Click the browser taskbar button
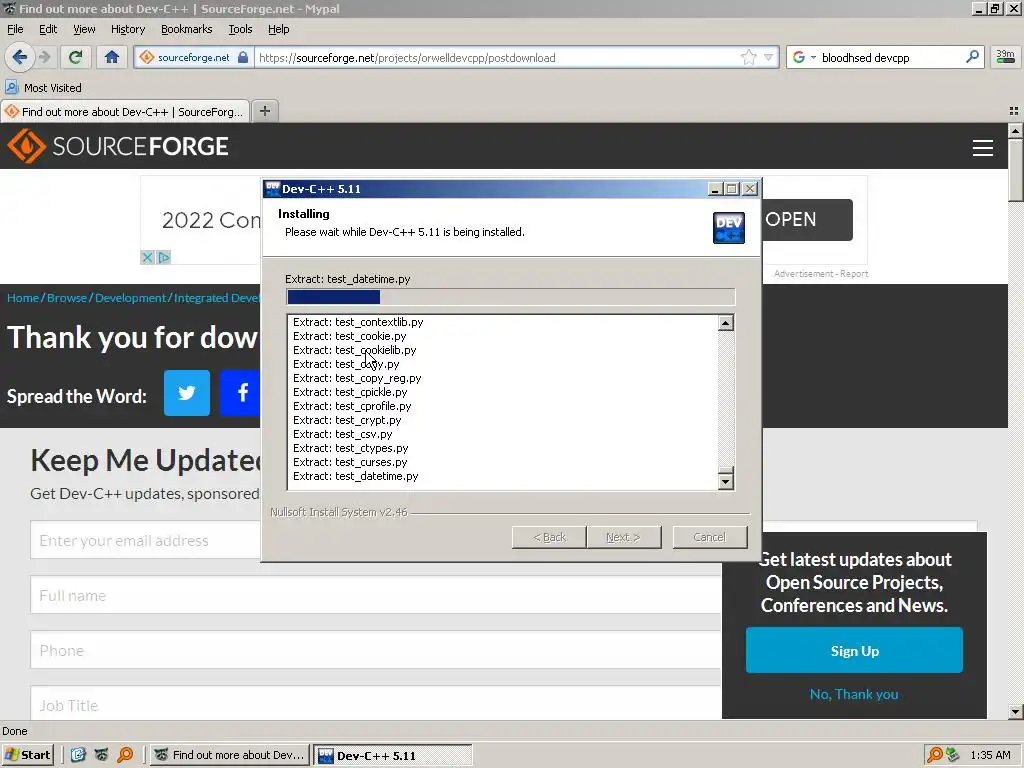Screen dimensions: 1024x768 [230, 755]
